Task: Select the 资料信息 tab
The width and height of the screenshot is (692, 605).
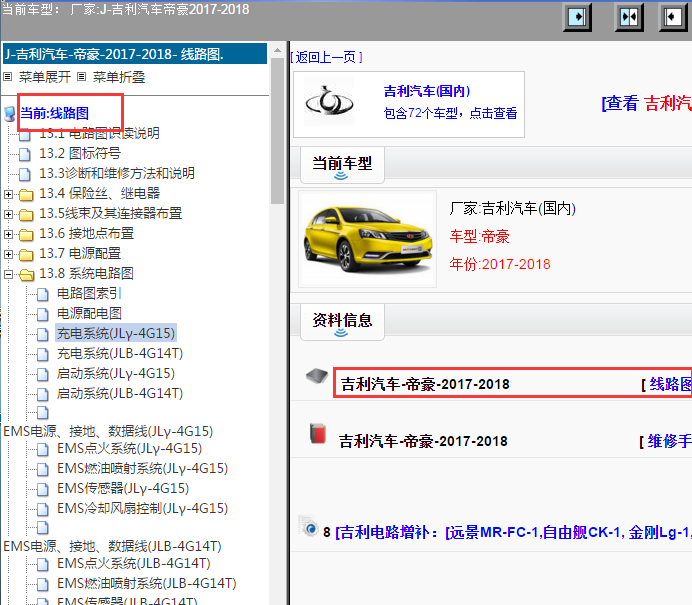Action: (x=342, y=322)
